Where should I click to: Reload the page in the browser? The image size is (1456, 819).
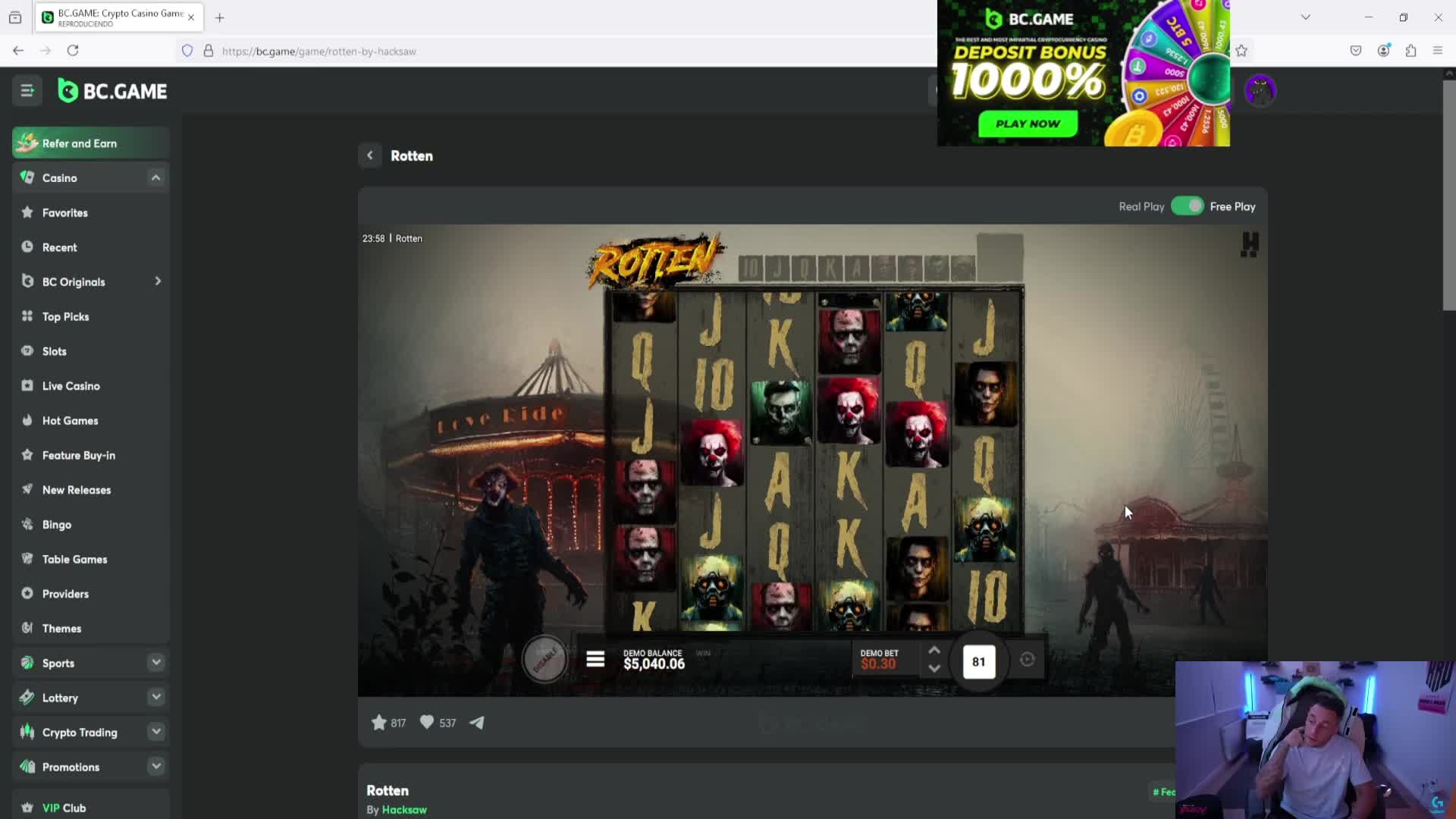click(x=73, y=51)
